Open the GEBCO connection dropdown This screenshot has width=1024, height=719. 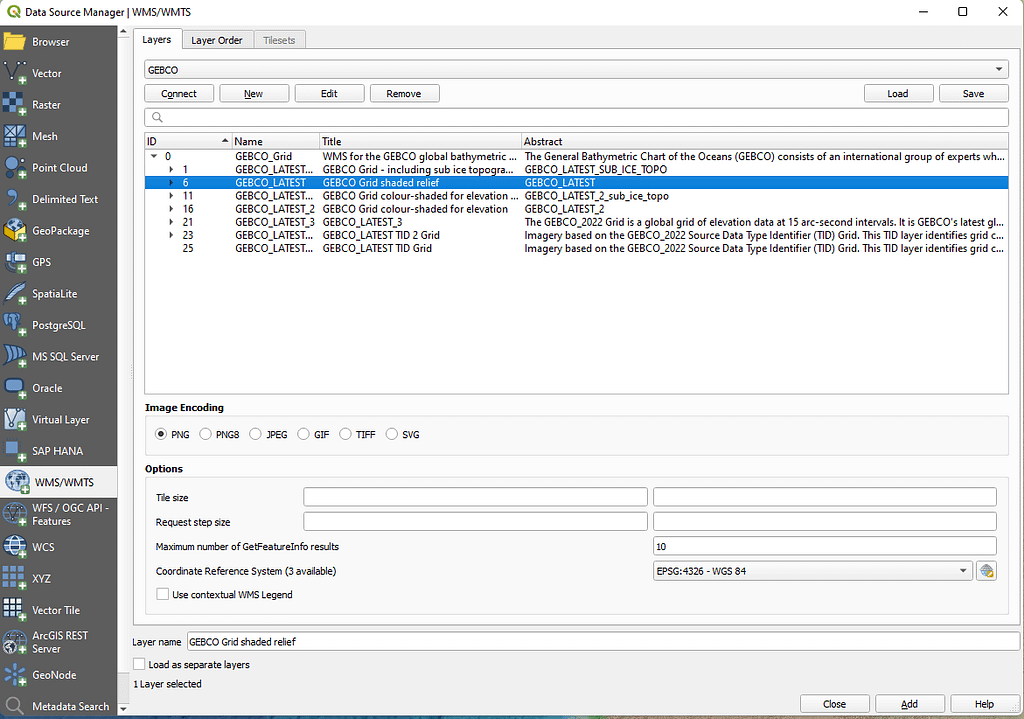click(x=576, y=70)
